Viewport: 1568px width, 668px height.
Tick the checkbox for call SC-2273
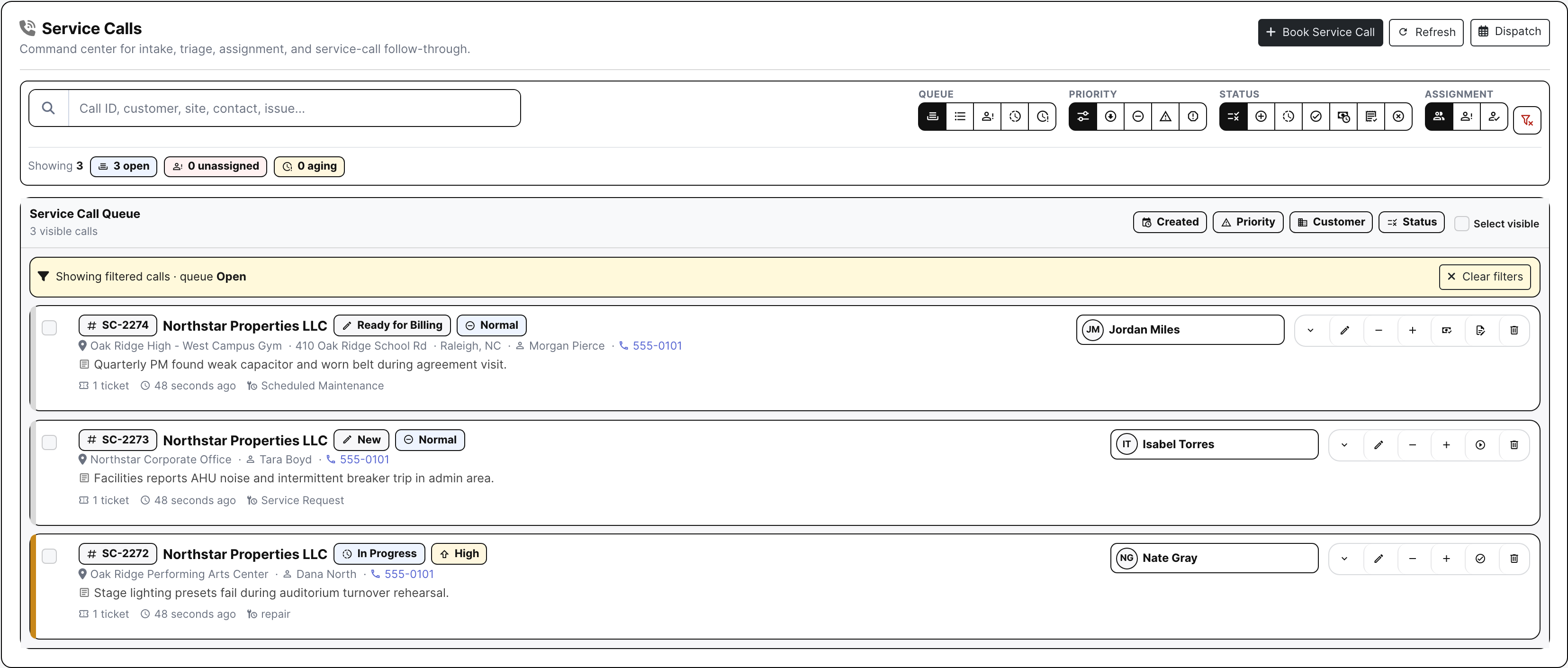[x=49, y=442]
